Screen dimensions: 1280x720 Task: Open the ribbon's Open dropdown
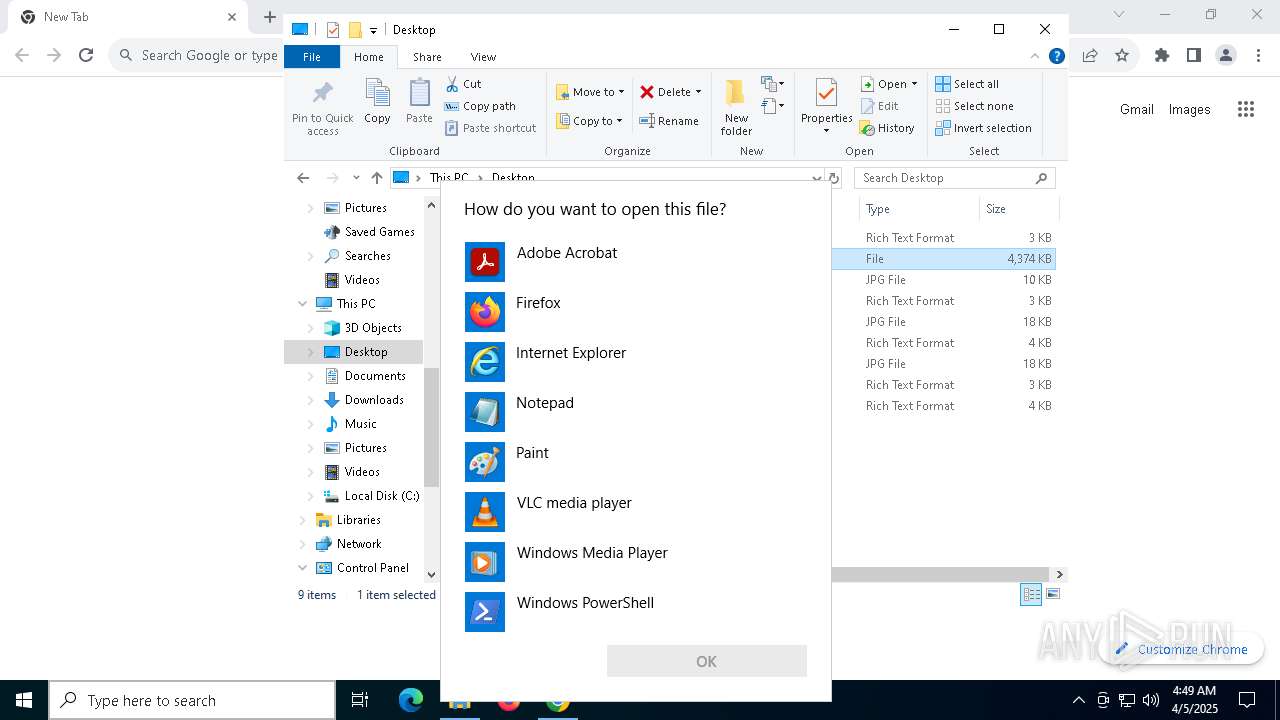pos(889,84)
